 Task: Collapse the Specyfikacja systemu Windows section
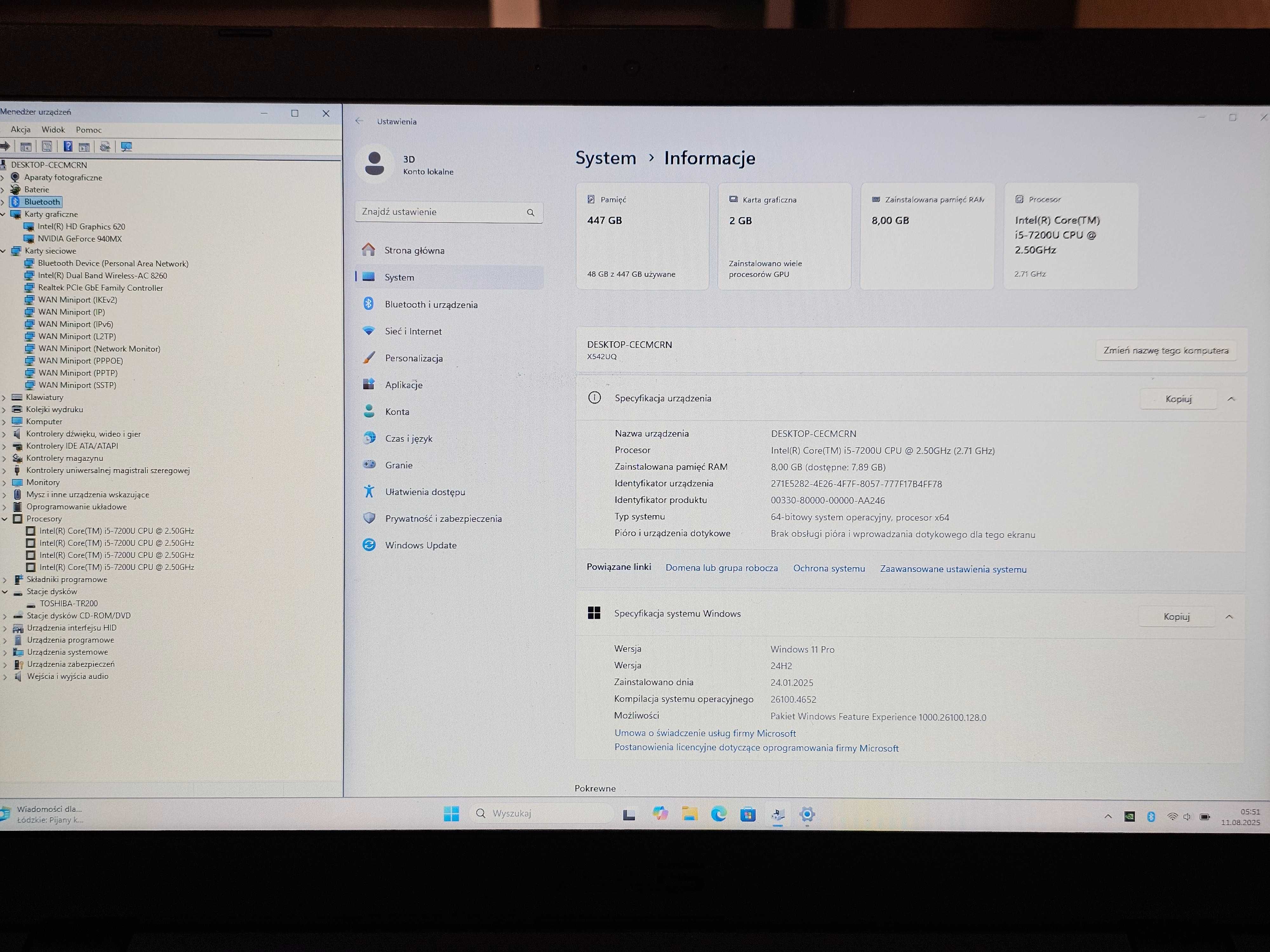(x=1229, y=616)
